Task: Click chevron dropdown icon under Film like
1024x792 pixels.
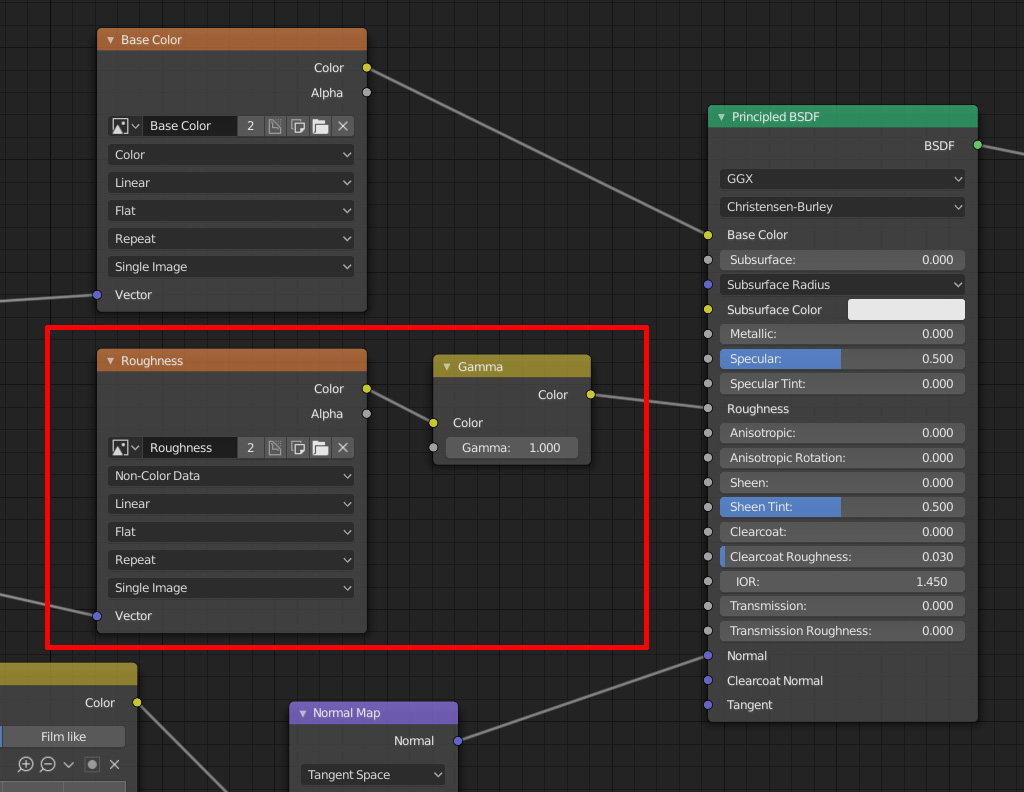Action: pyautogui.click(x=69, y=765)
